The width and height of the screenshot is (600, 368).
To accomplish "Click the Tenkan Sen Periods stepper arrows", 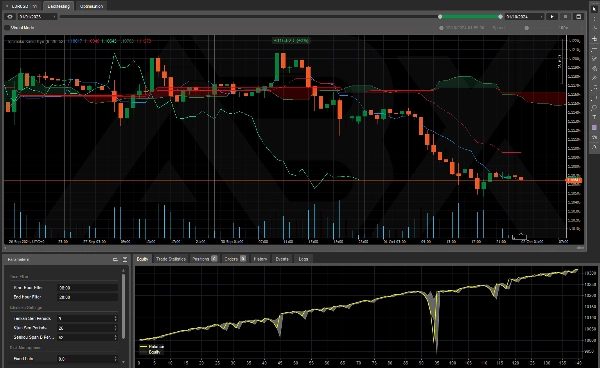I will tap(116, 318).
